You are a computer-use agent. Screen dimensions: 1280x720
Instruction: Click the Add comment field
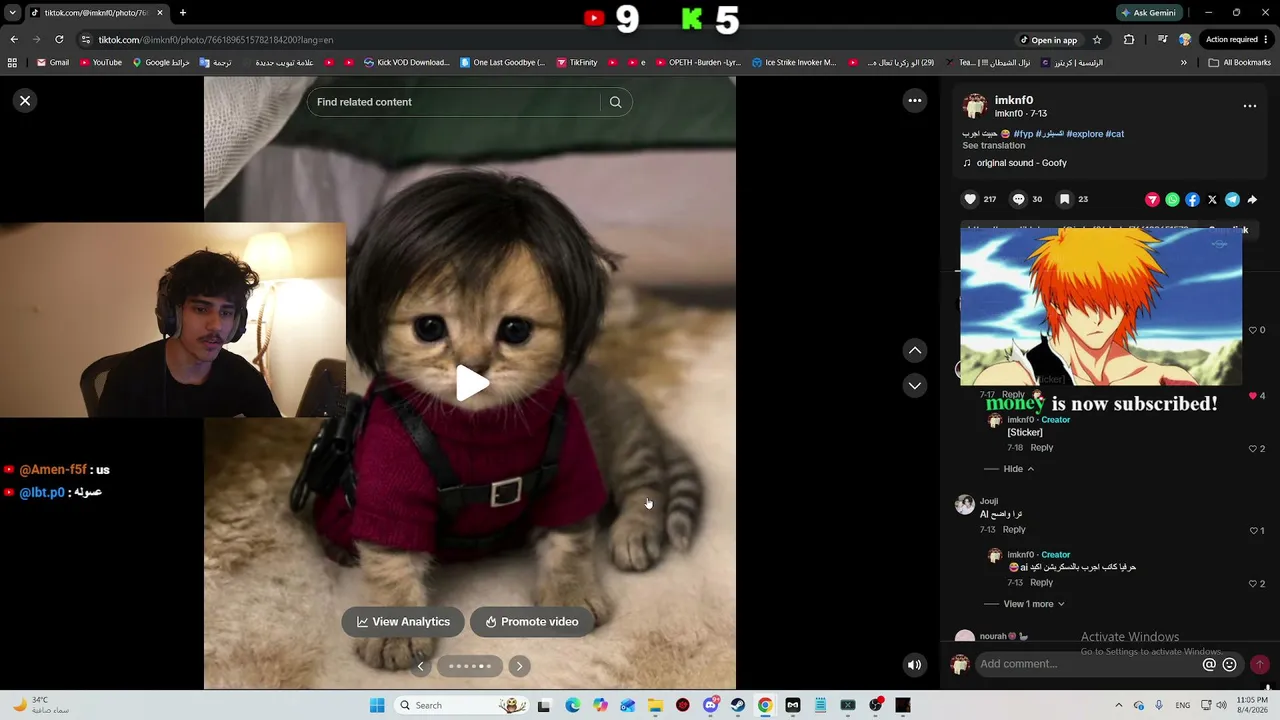[x=1088, y=664]
